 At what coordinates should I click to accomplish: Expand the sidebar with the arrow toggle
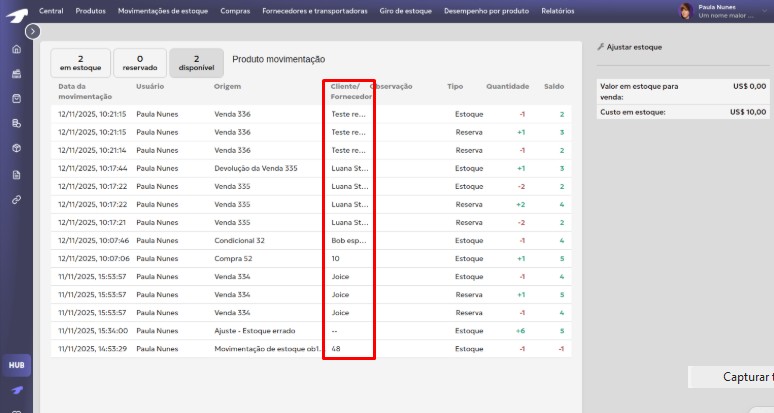tap(33, 31)
